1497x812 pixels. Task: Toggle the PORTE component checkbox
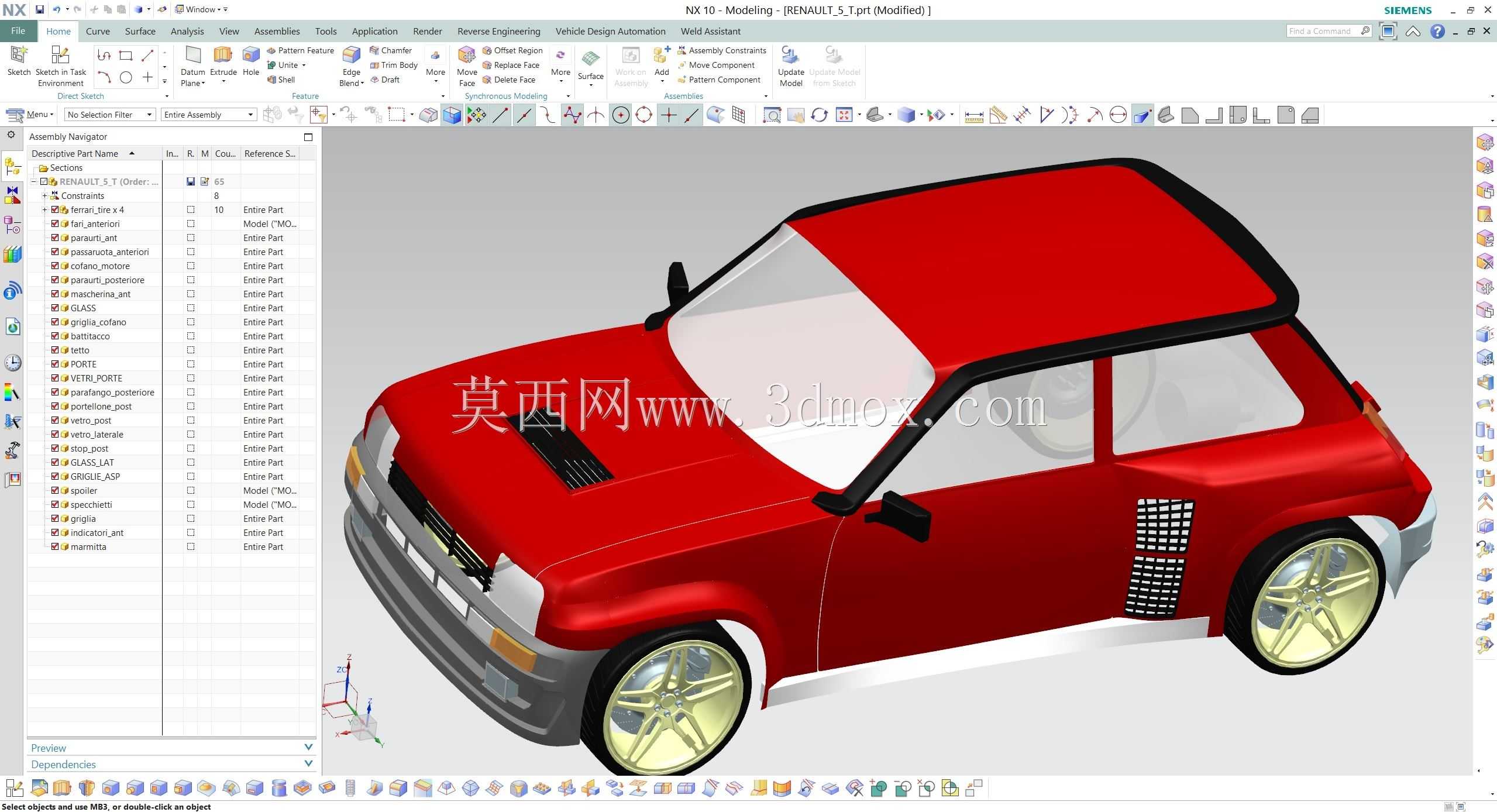point(55,364)
